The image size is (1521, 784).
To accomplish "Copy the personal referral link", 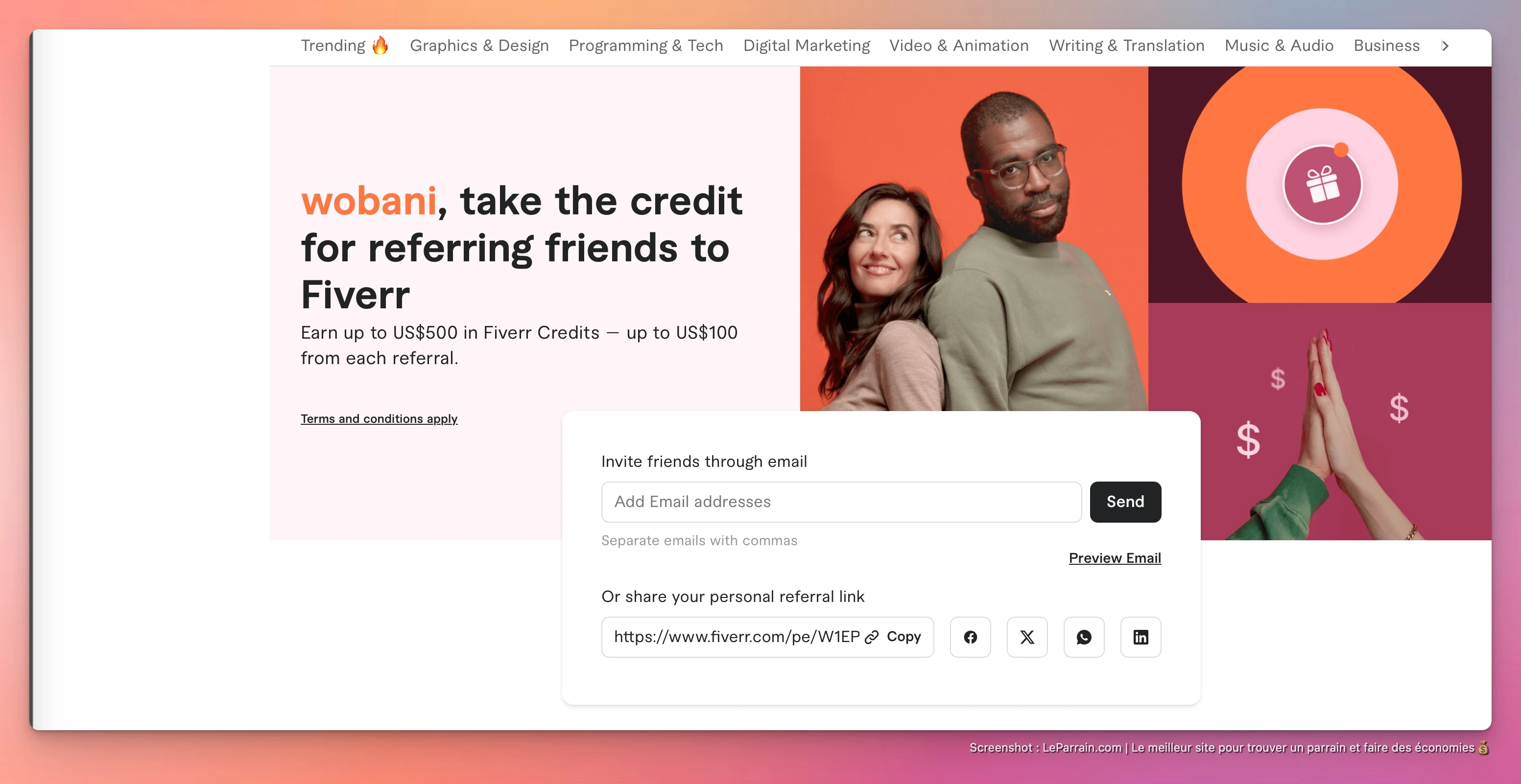I will tap(903, 637).
